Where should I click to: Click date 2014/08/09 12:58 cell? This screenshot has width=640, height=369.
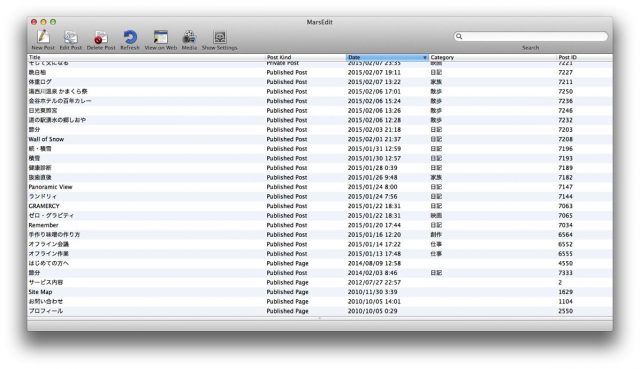pyautogui.click(x=374, y=263)
